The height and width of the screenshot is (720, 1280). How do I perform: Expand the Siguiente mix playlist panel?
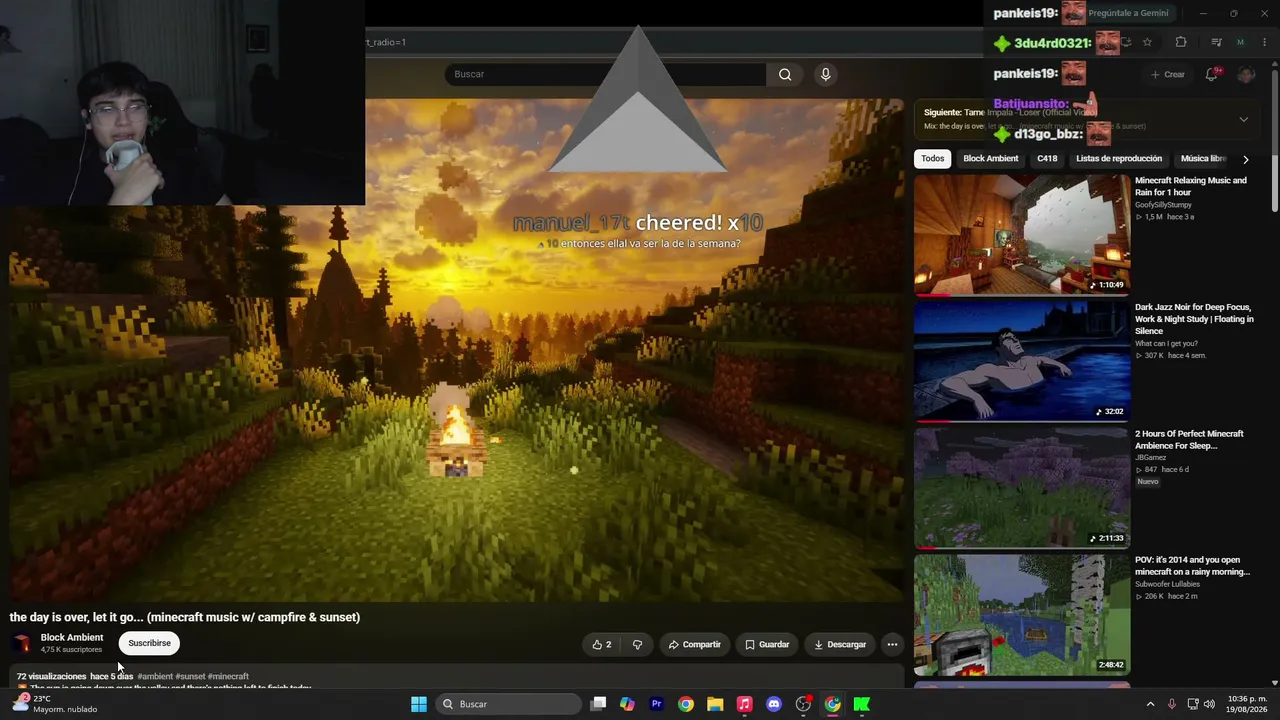pyautogui.click(x=1243, y=119)
